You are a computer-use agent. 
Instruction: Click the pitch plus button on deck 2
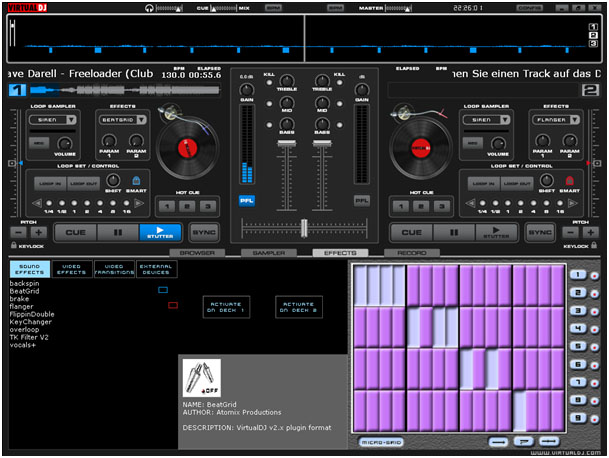coord(590,232)
